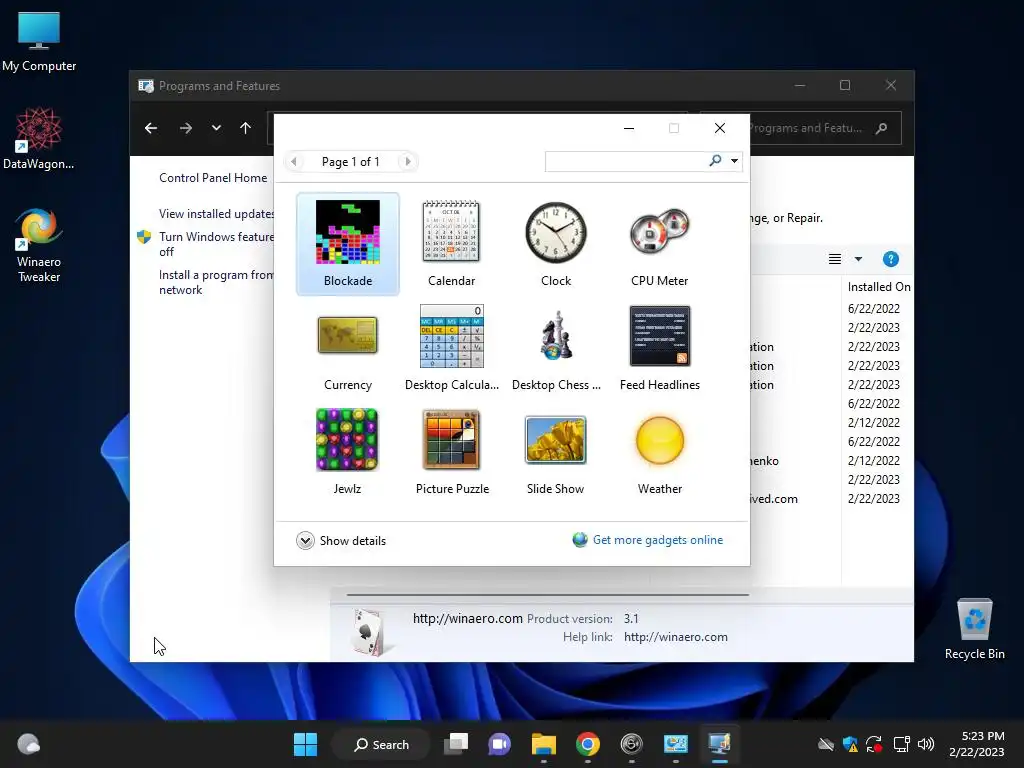Open the Windows Start button

click(x=305, y=744)
